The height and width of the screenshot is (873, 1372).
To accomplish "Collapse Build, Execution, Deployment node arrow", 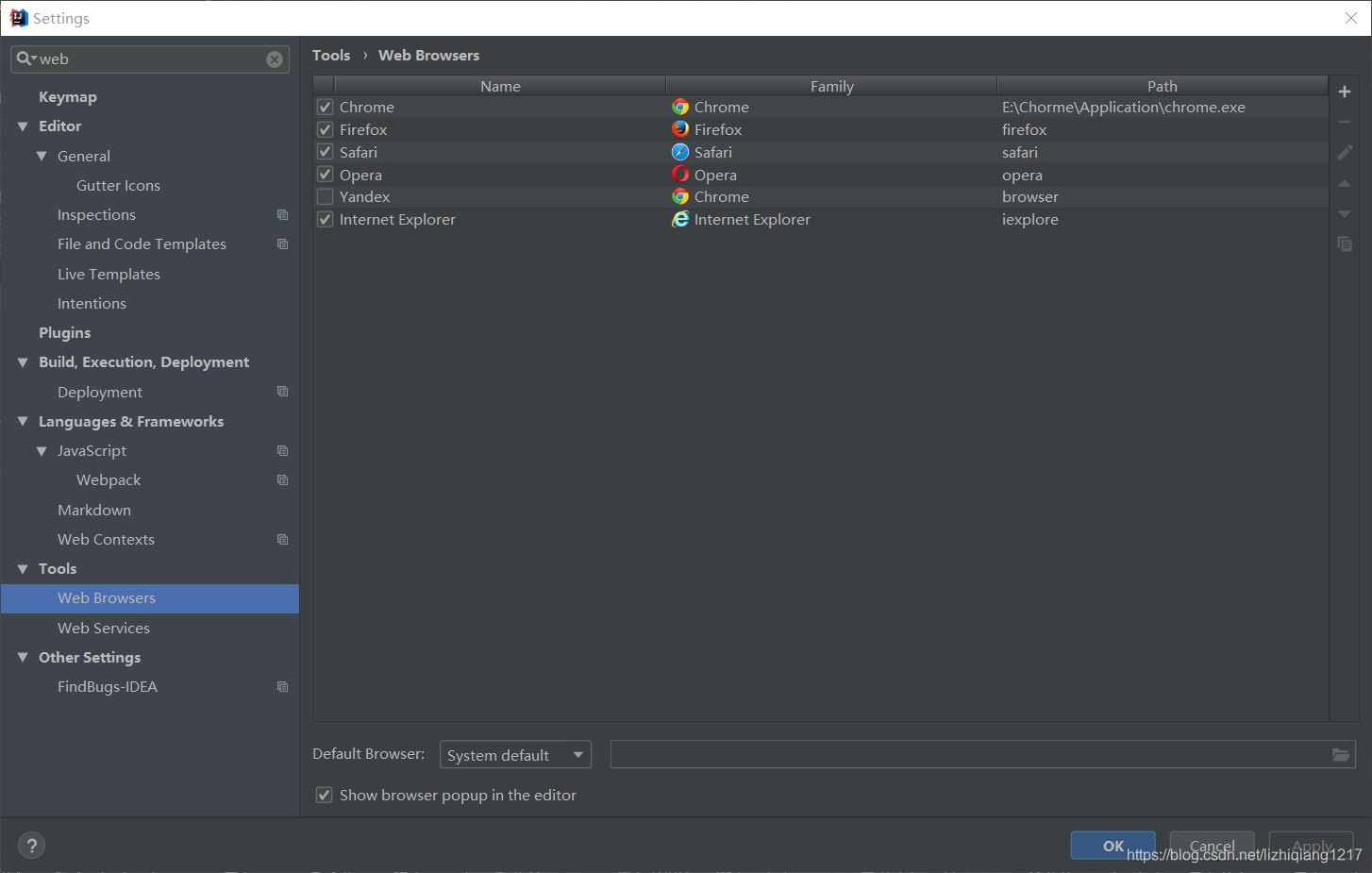I will pyautogui.click(x=23, y=362).
